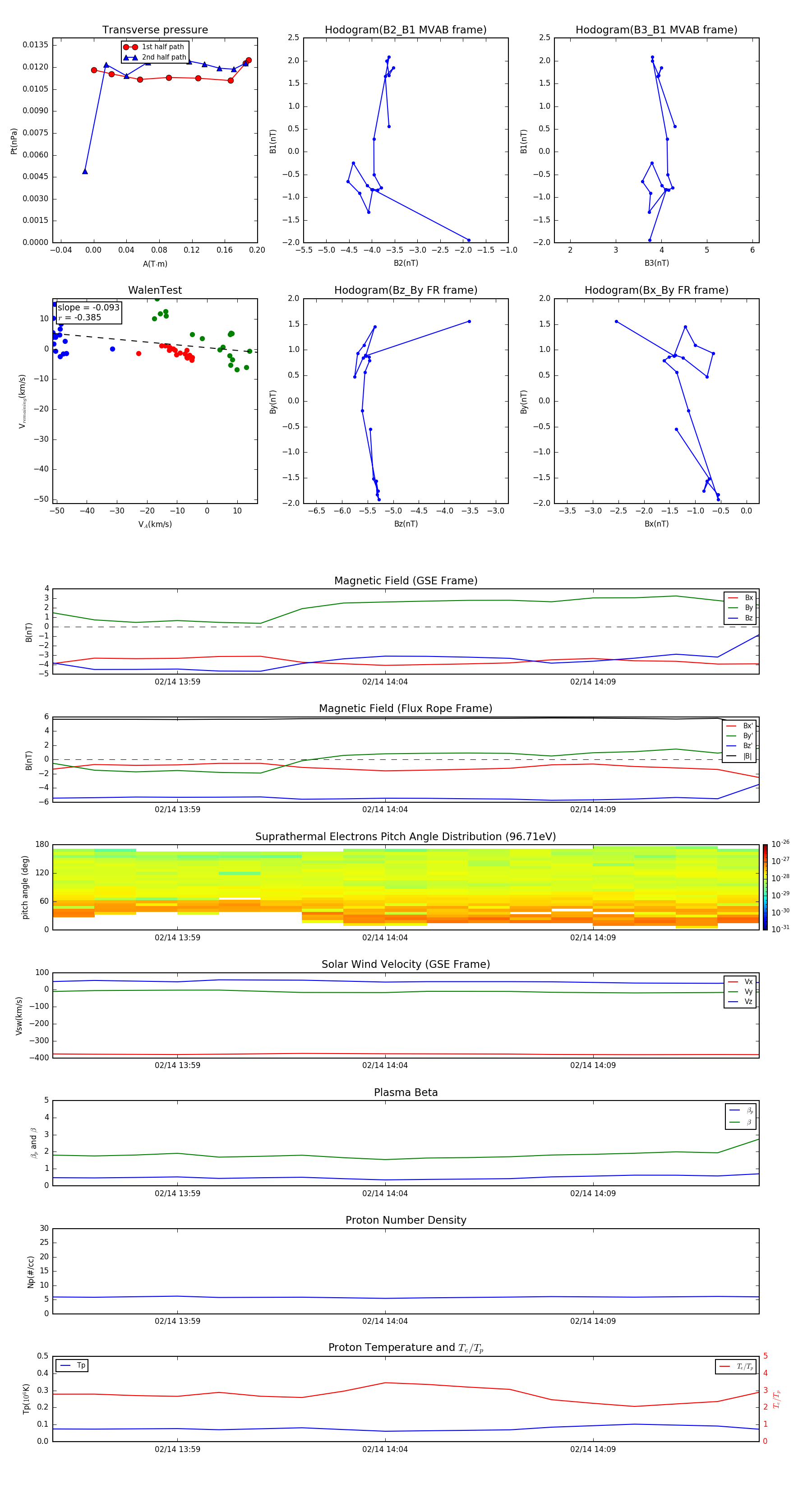The width and height of the screenshot is (812, 1489).
Task: Click "02/14 14:09" tick under Magnetic Field GSE
Action: pyautogui.click(x=593, y=682)
